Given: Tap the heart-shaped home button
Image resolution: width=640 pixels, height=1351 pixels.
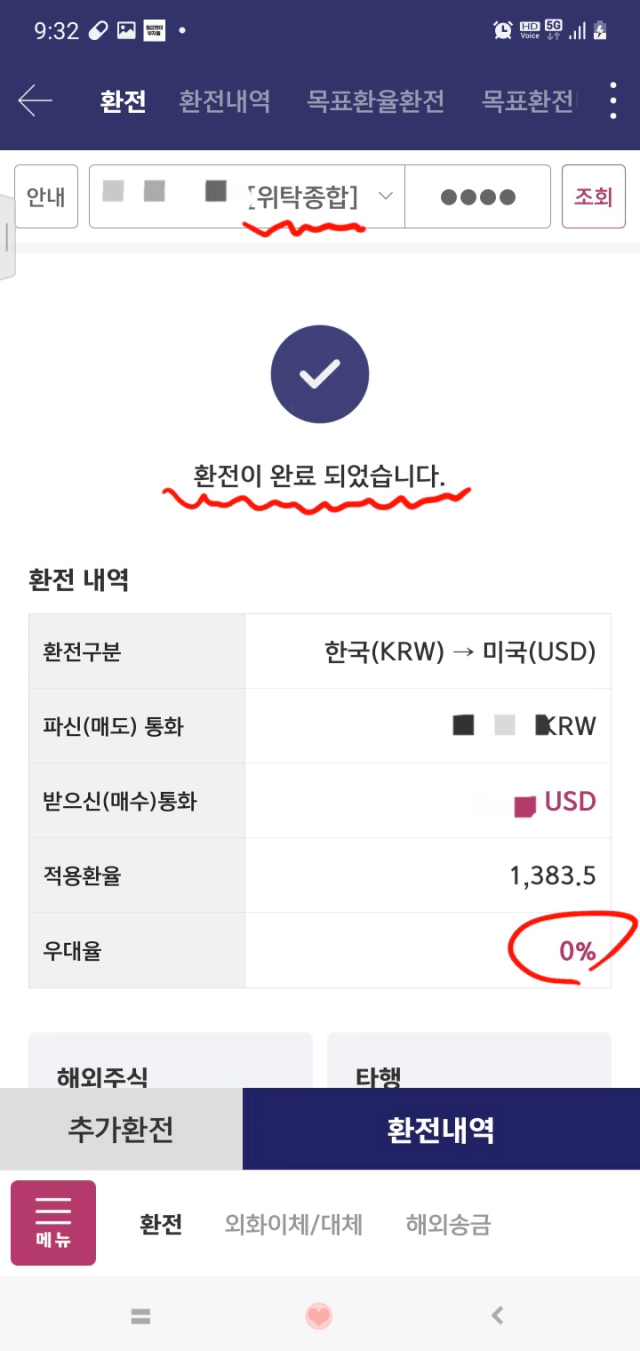Looking at the screenshot, I should [x=319, y=1316].
